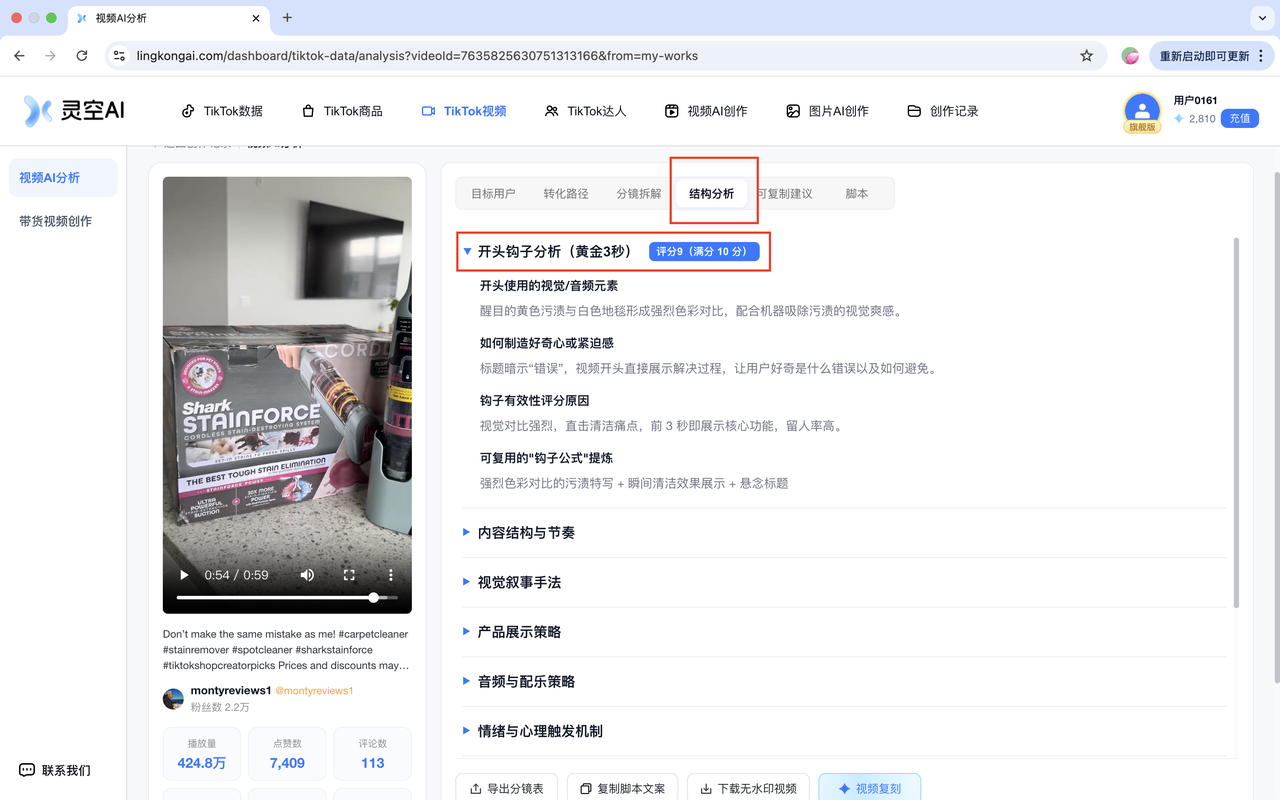Enter video fullscreen mode
The height and width of the screenshot is (800, 1280).
349,575
